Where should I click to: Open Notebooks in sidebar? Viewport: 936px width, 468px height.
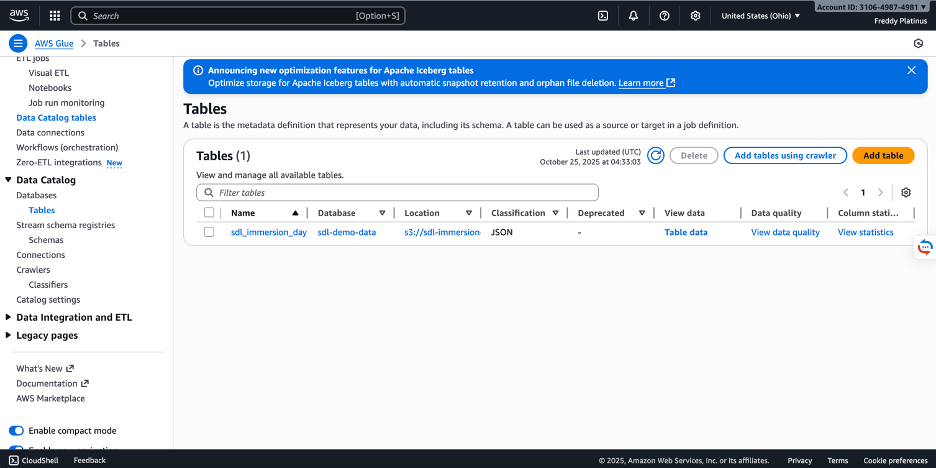click(50, 88)
